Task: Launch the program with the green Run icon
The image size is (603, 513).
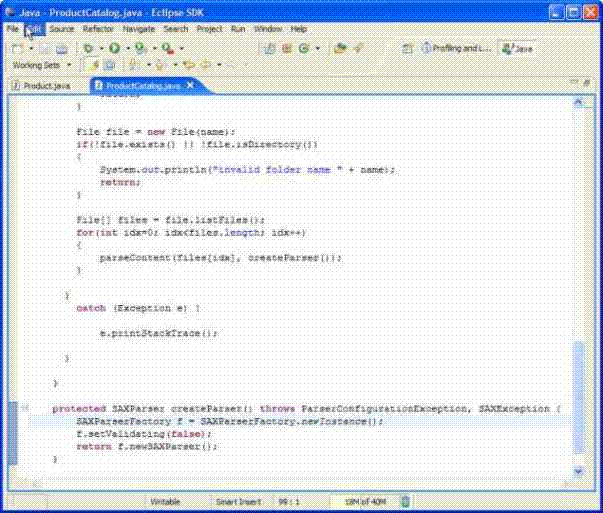Action: pos(114,48)
